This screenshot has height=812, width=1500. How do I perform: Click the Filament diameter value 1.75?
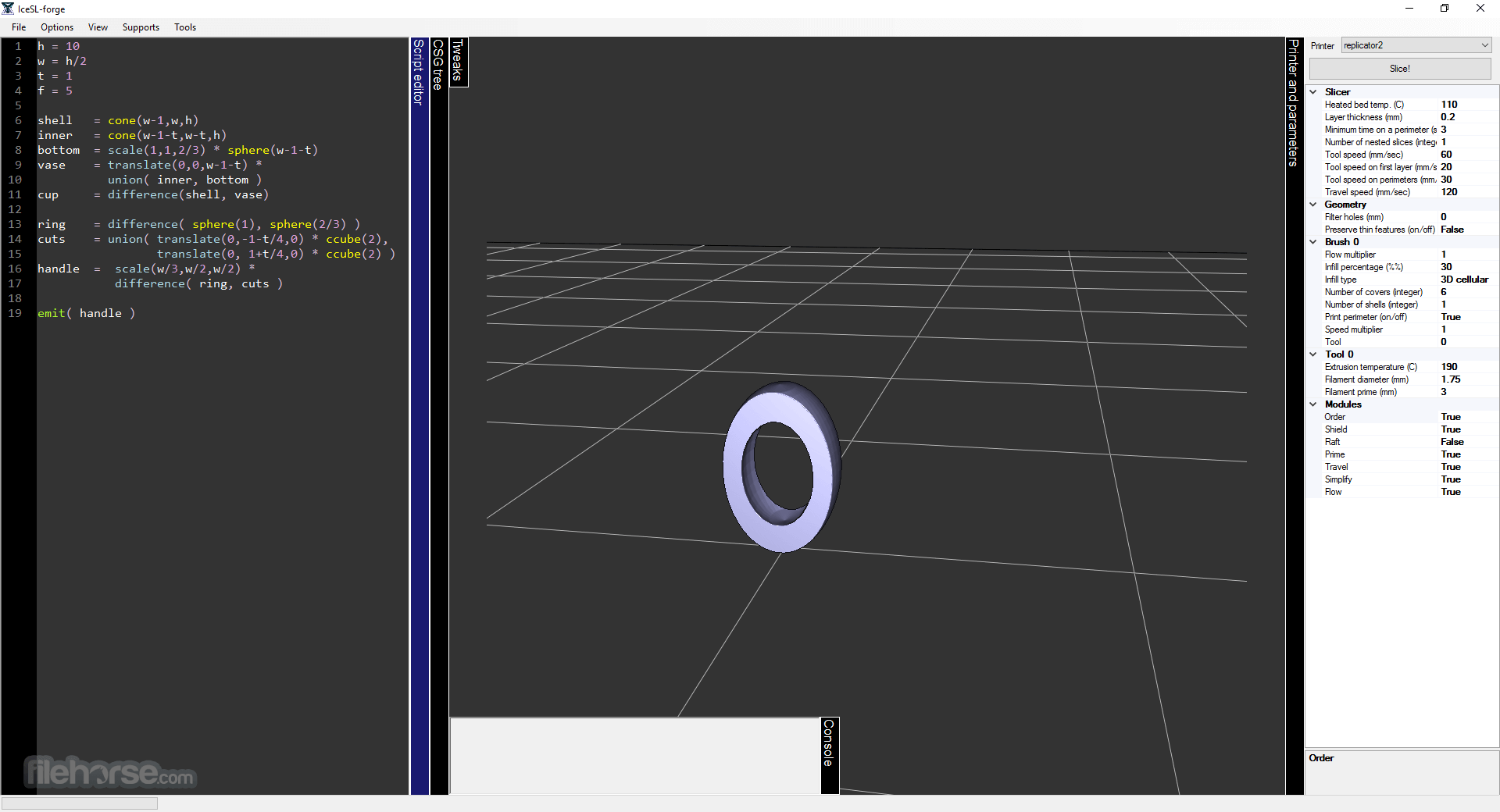click(1451, 379)
